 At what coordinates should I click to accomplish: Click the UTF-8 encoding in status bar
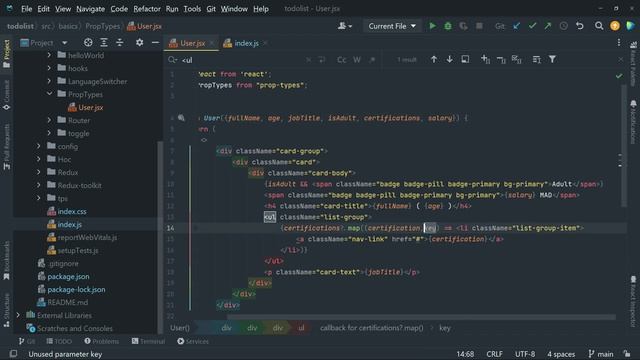tap(525, 354)
